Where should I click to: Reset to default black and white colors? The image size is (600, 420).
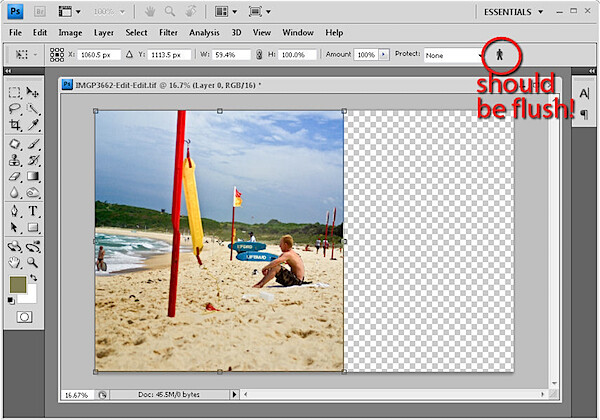pyautogui.click(x=11, y=301)
